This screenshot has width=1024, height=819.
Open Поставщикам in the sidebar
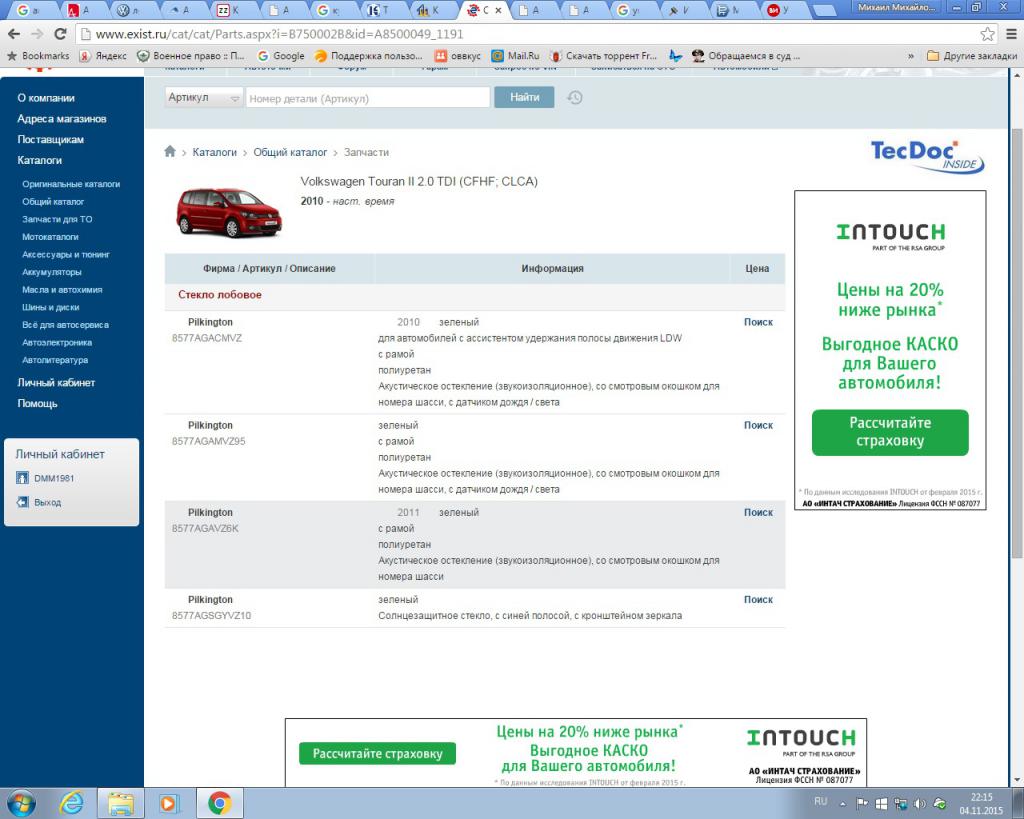click(x=50, y=140)
